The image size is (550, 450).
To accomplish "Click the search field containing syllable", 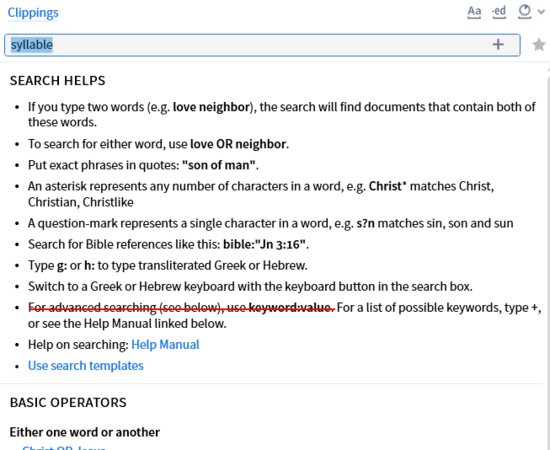I will click(x=262, y=45).
